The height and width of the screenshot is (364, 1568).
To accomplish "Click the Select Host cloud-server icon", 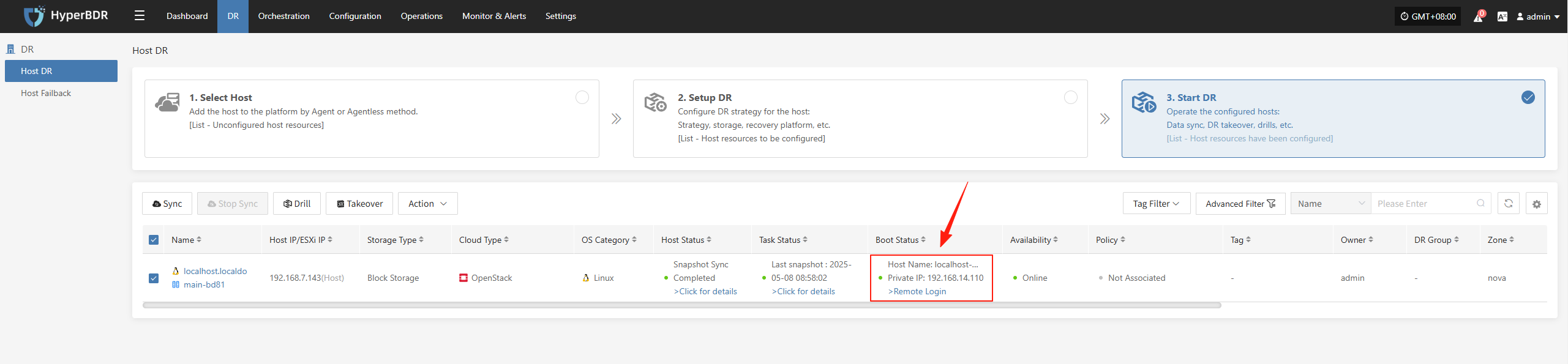I will pyautogui.click(x=168, y=103).
